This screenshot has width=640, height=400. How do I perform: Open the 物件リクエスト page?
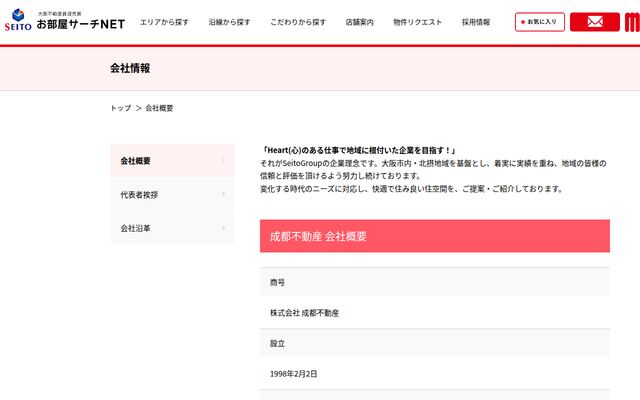[418, 22]
